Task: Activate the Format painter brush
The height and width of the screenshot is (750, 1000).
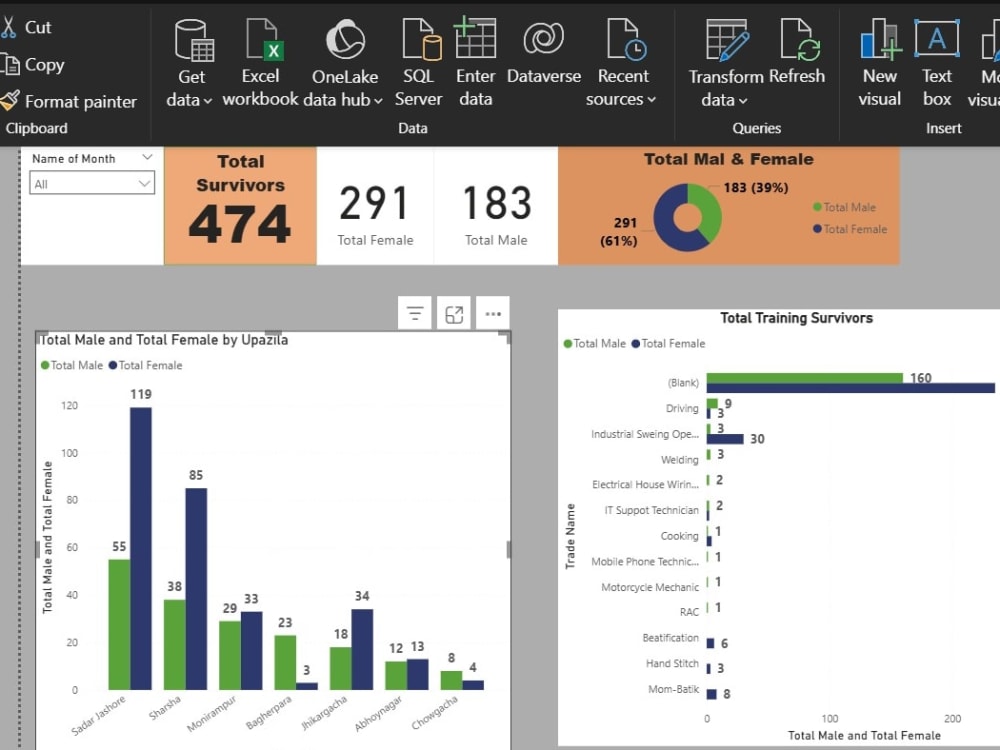Action: coord(11,100)
